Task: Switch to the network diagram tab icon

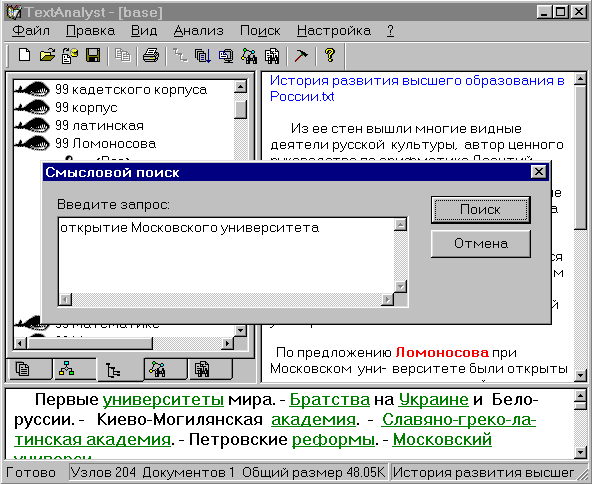Action: click(67, 369)
